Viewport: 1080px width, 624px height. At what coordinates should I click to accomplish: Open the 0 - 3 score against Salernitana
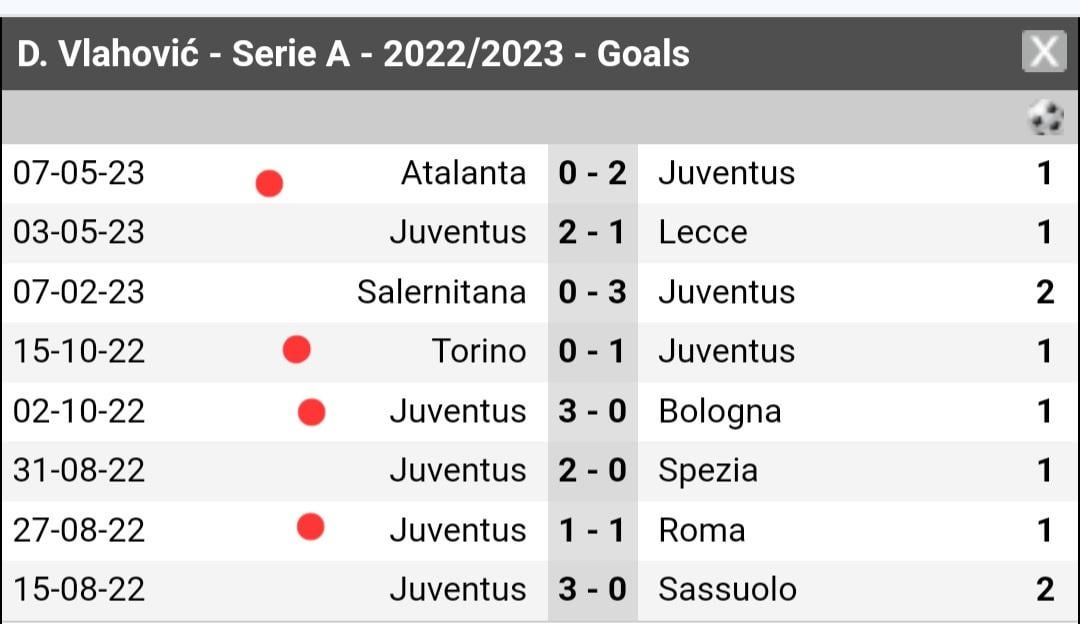pos(592,292)
